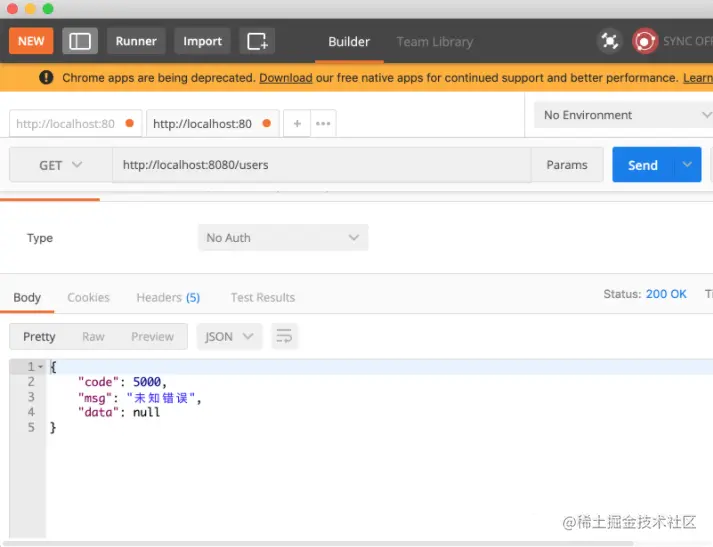The height and width of the screenshot is (547, 713).
Task: Switch to the Builder tab
Action: [349, 42]
